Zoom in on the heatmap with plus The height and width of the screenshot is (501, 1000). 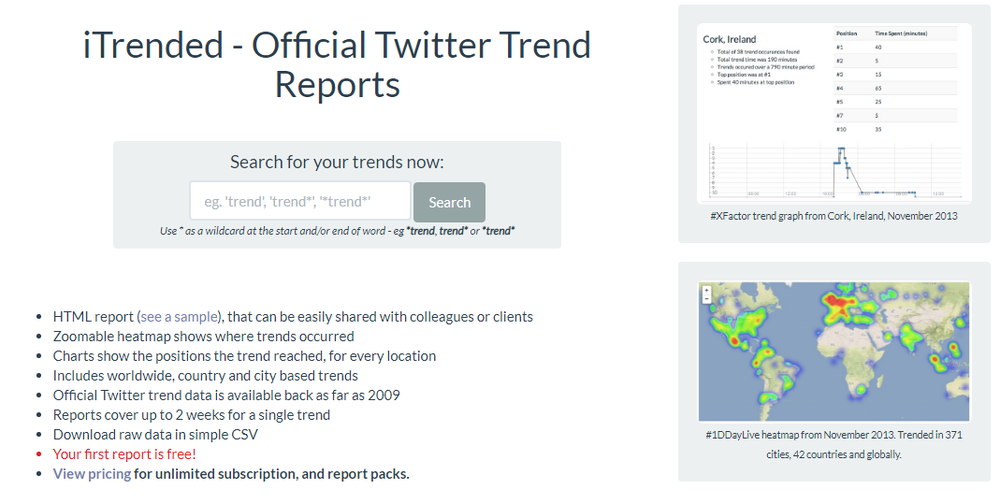707,291
